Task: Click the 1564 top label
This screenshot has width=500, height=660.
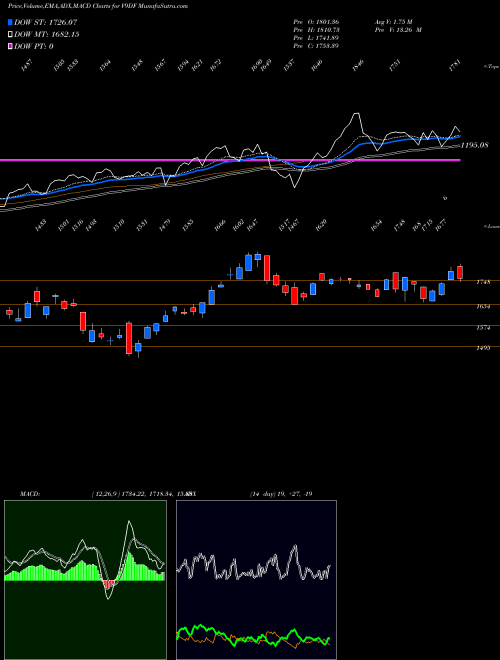Action: click(105, 65)
